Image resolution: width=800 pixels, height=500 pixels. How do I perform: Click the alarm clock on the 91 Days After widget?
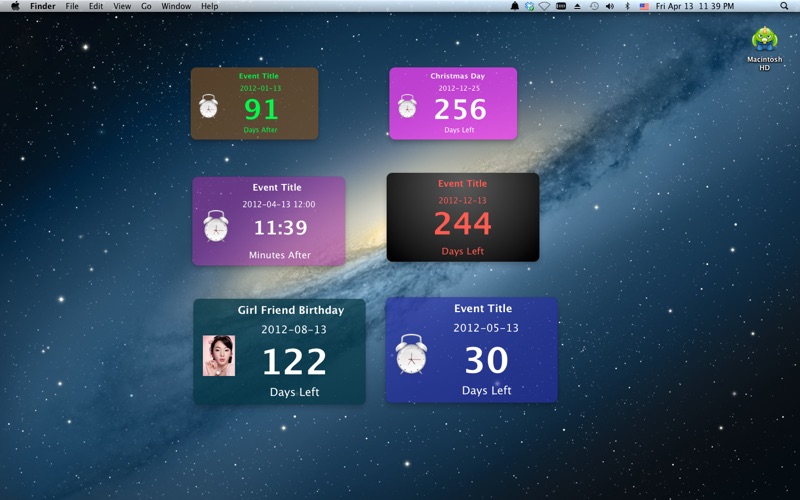(x=208, y=106)
